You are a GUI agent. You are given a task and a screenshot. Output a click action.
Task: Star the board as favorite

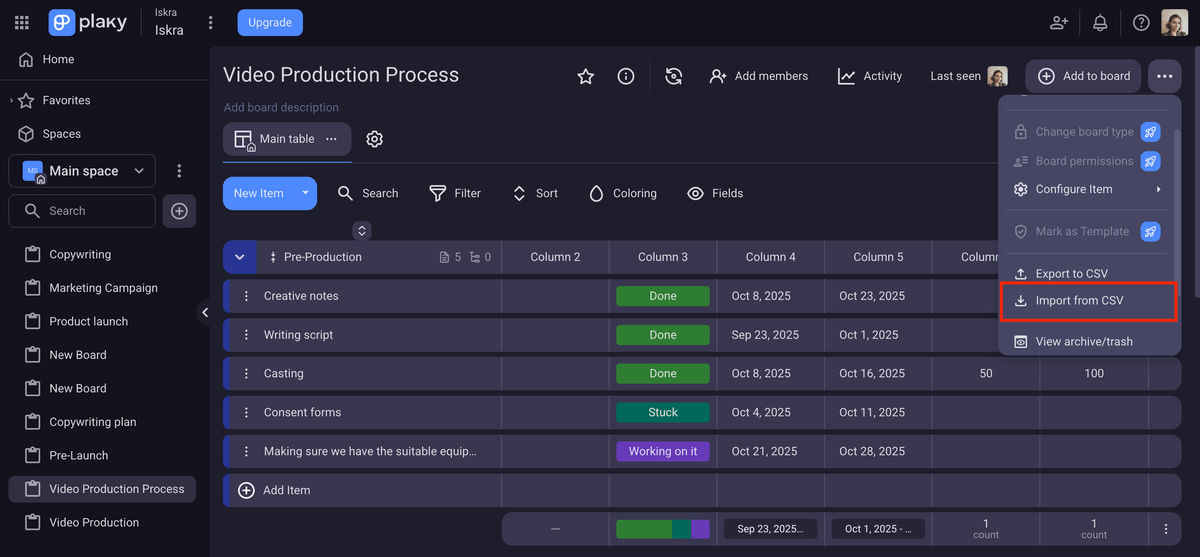coord(586,76)
